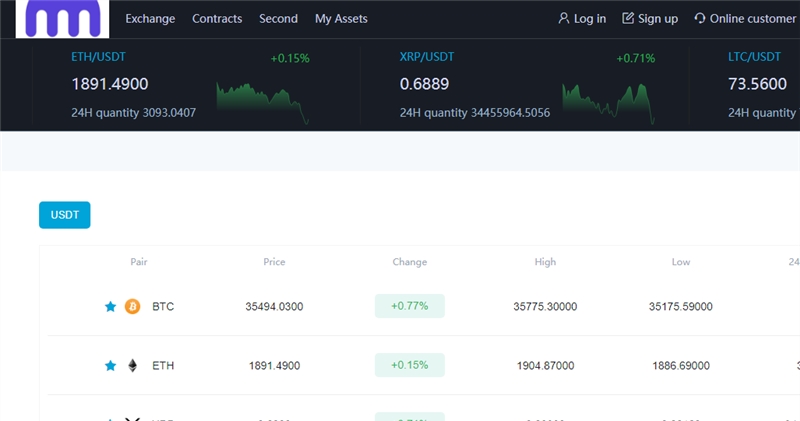Click the ETH +0.15% change badge in table
The image size is (800, 421).
coord(409,366)
